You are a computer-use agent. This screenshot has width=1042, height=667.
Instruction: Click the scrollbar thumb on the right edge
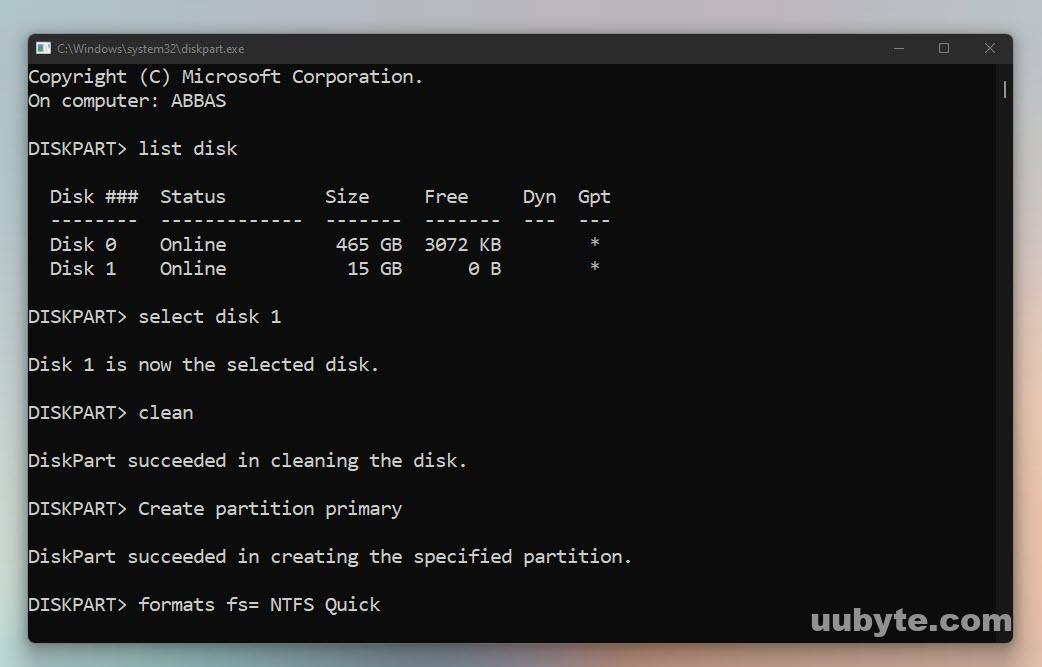point(1004,89)
